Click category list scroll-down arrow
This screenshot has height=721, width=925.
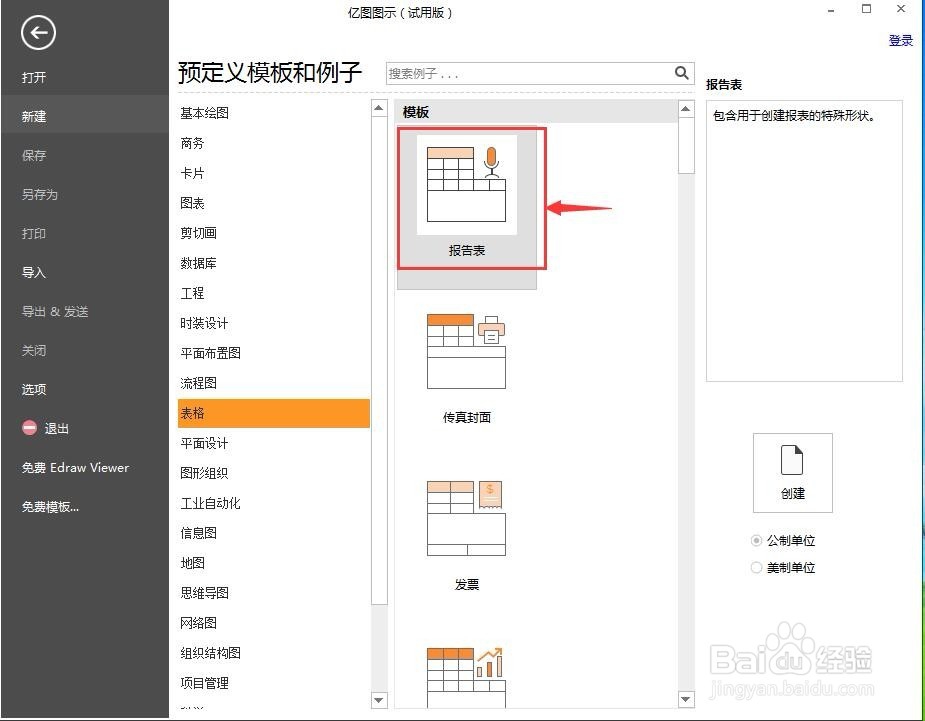(379, 700)
